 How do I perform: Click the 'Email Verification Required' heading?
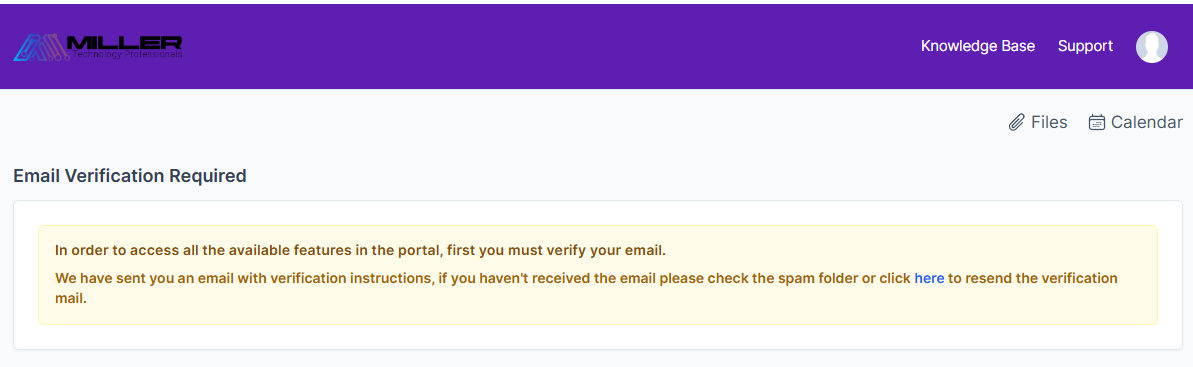[x=130, y=176]
